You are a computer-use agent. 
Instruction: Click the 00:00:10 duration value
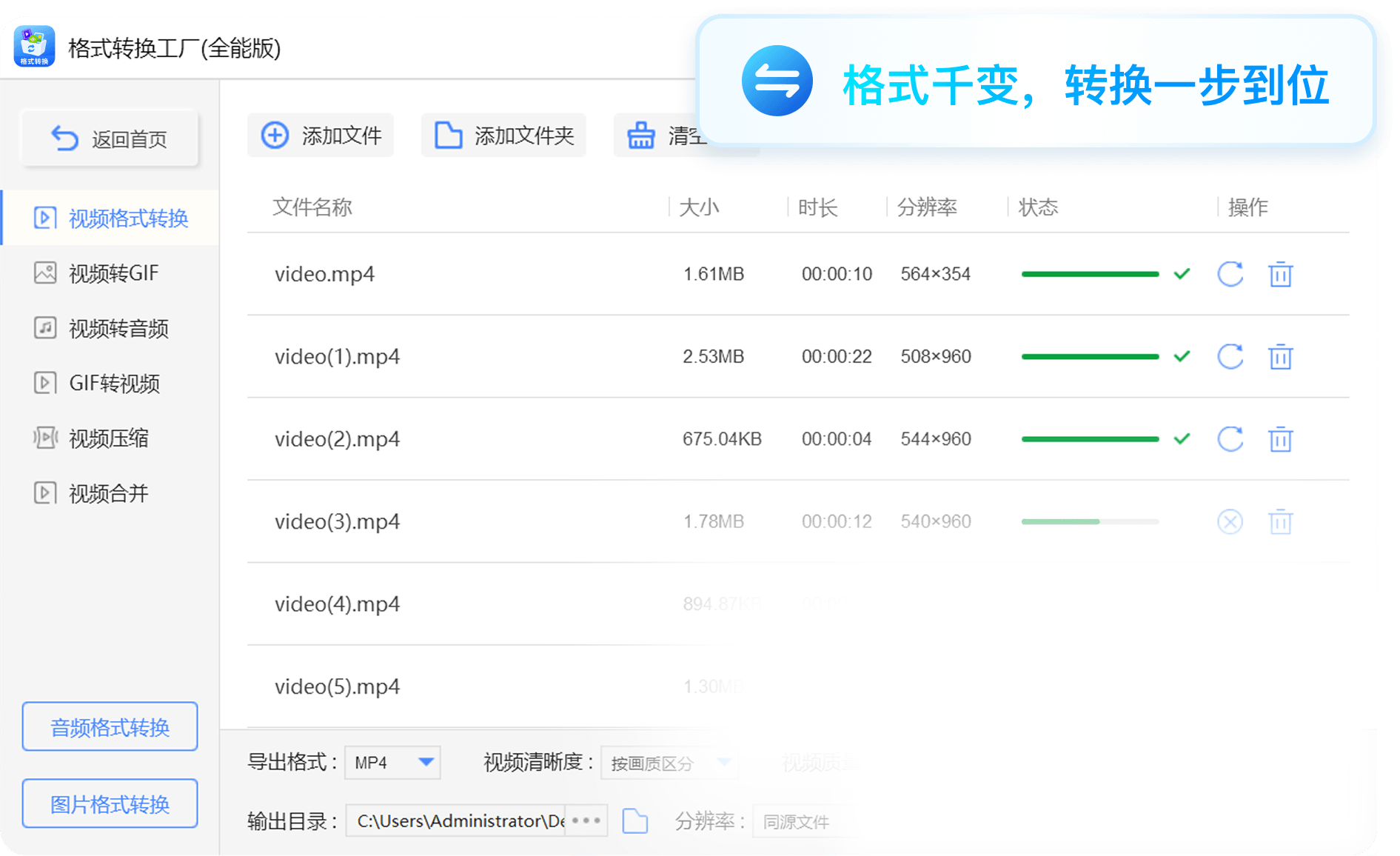tap(837, 274)
